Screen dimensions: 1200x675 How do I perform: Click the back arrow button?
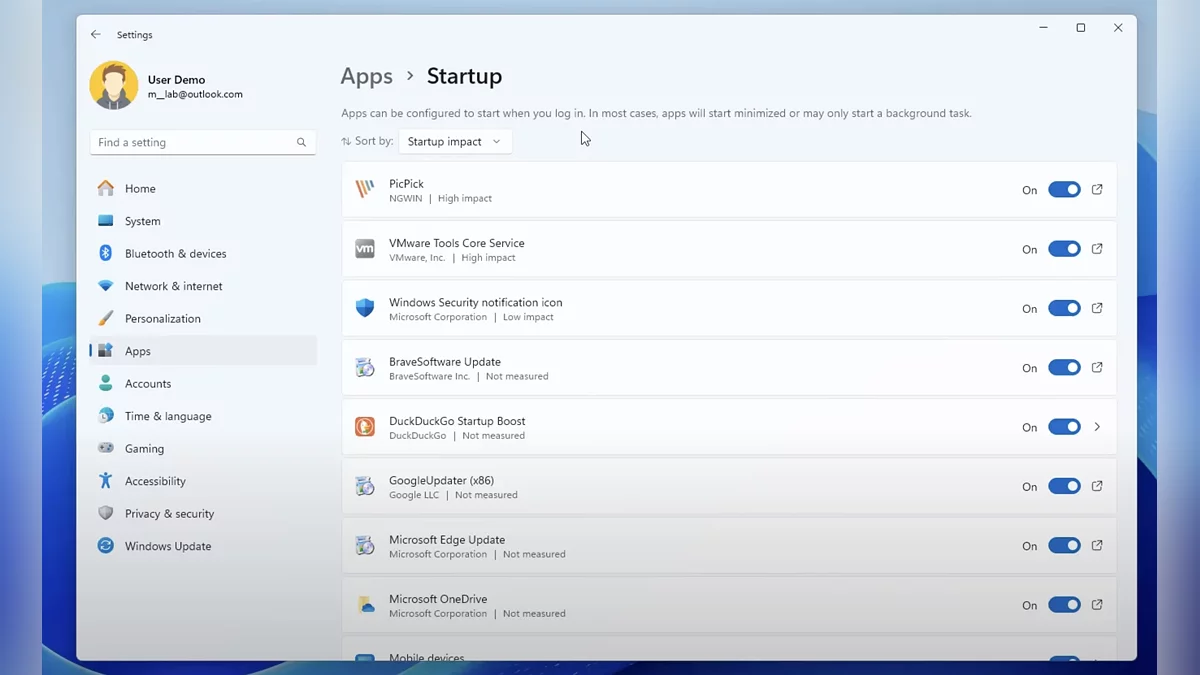pos(95,34)
